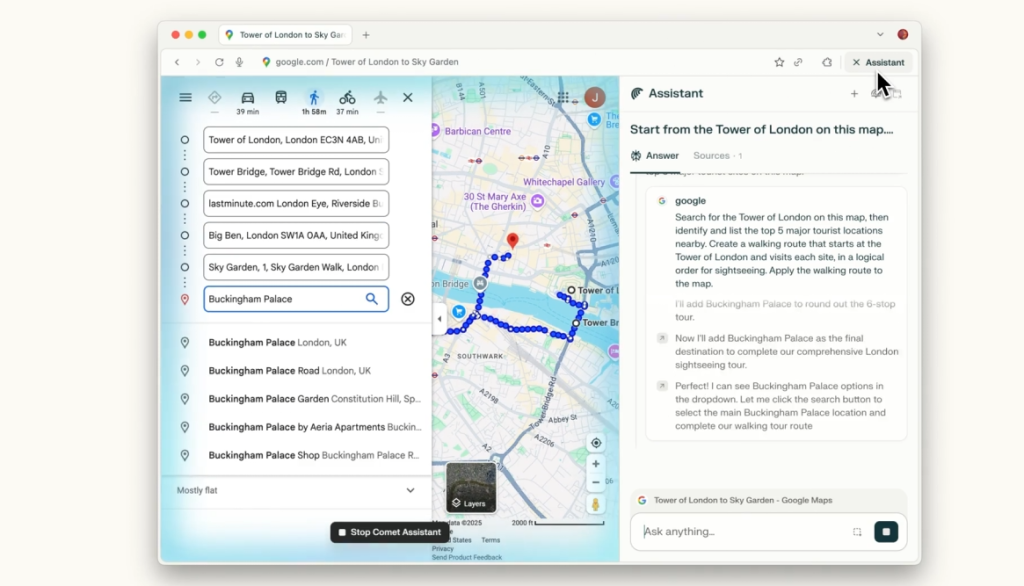Viewport: 1024px width, 586px height.
Task: Click the Sky Garden waypoint field
Action: pos(296,267)
